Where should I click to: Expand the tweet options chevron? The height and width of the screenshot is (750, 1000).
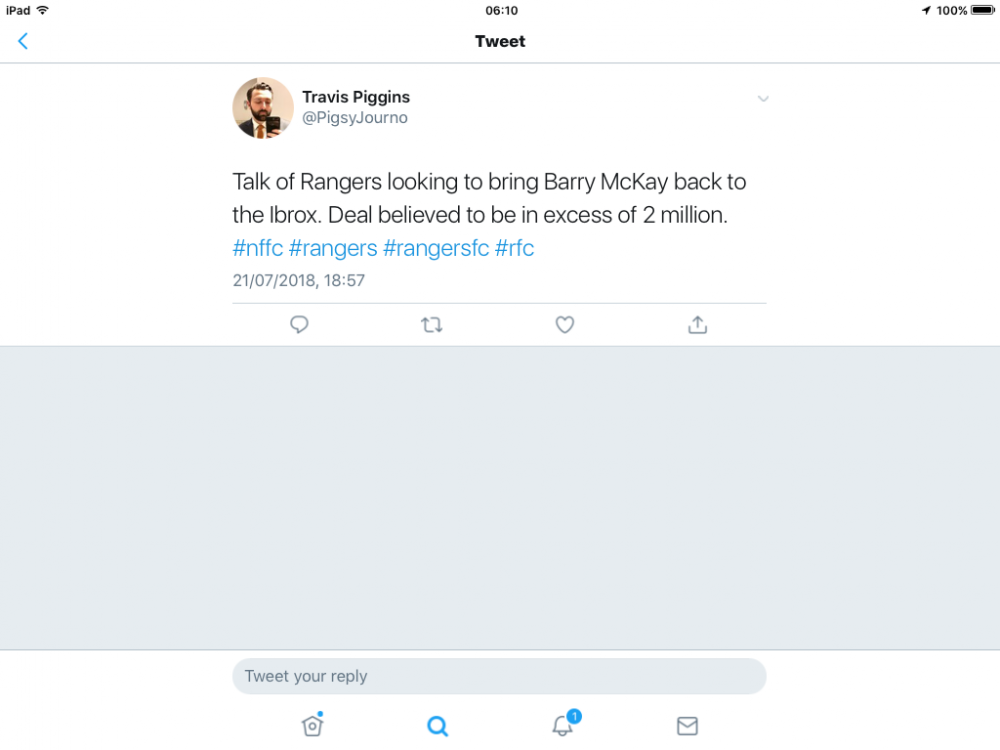pos(763,98)
